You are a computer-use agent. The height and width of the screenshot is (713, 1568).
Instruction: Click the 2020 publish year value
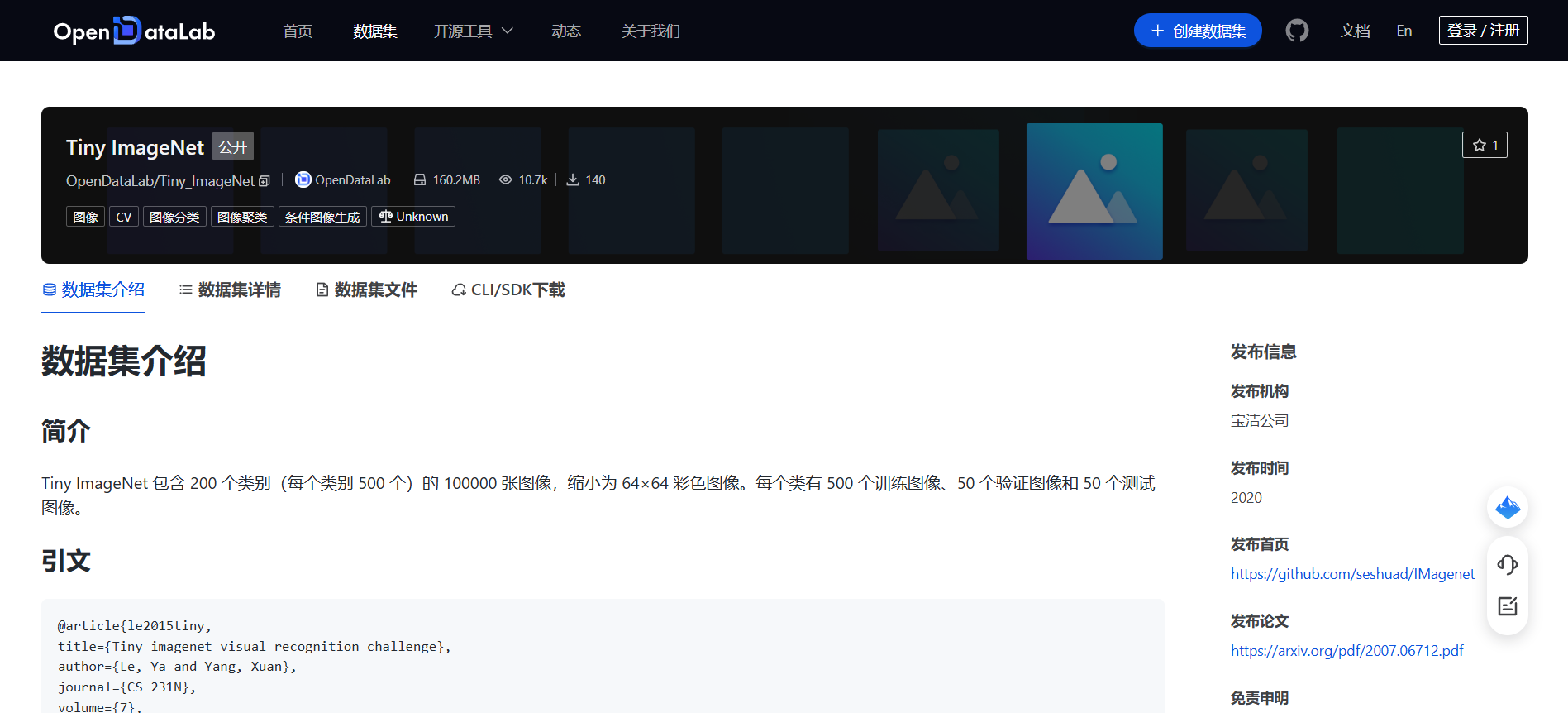[x=1246, y=498]
